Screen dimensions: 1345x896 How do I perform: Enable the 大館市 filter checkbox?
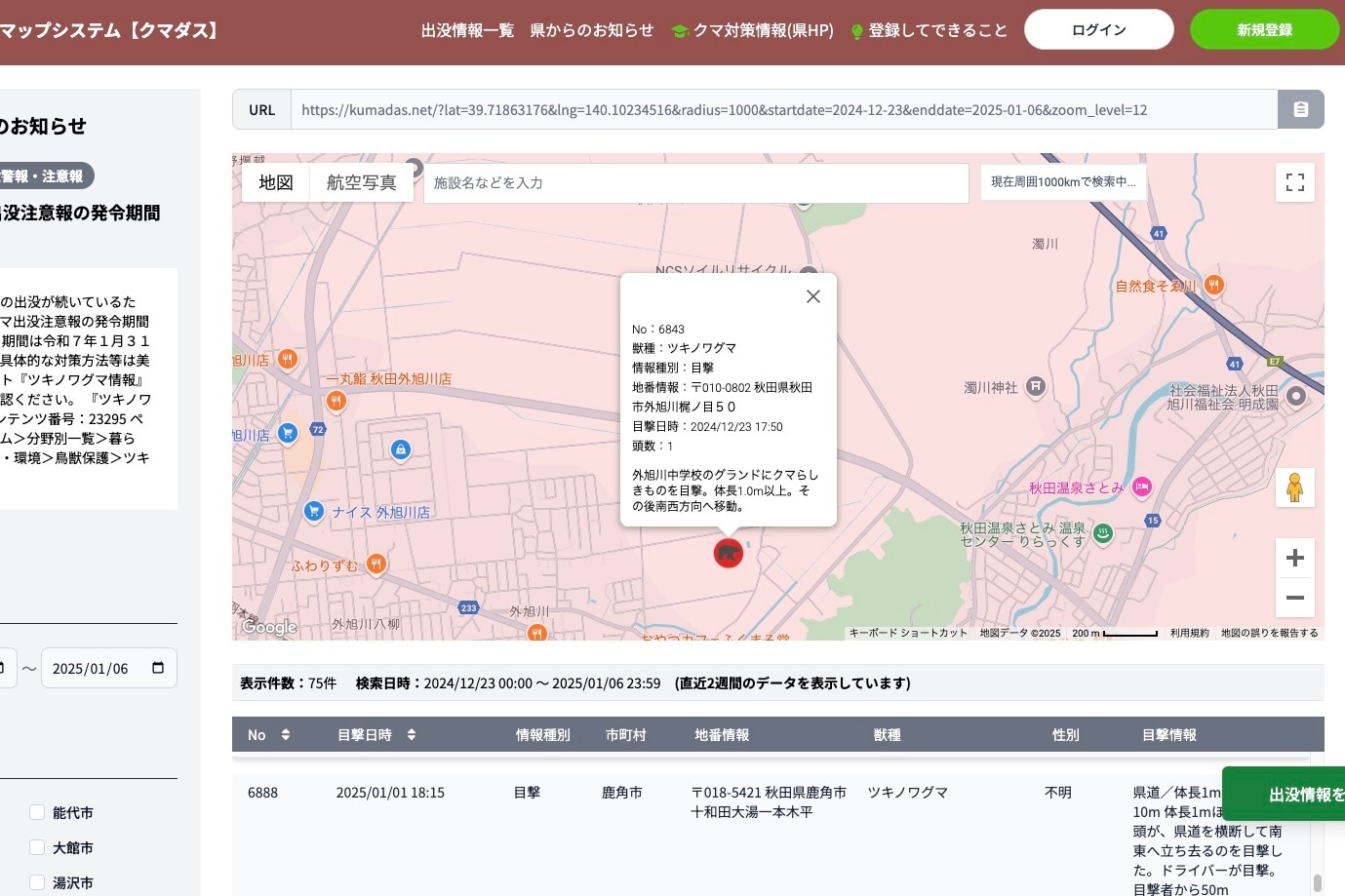[x=37, y=847]
